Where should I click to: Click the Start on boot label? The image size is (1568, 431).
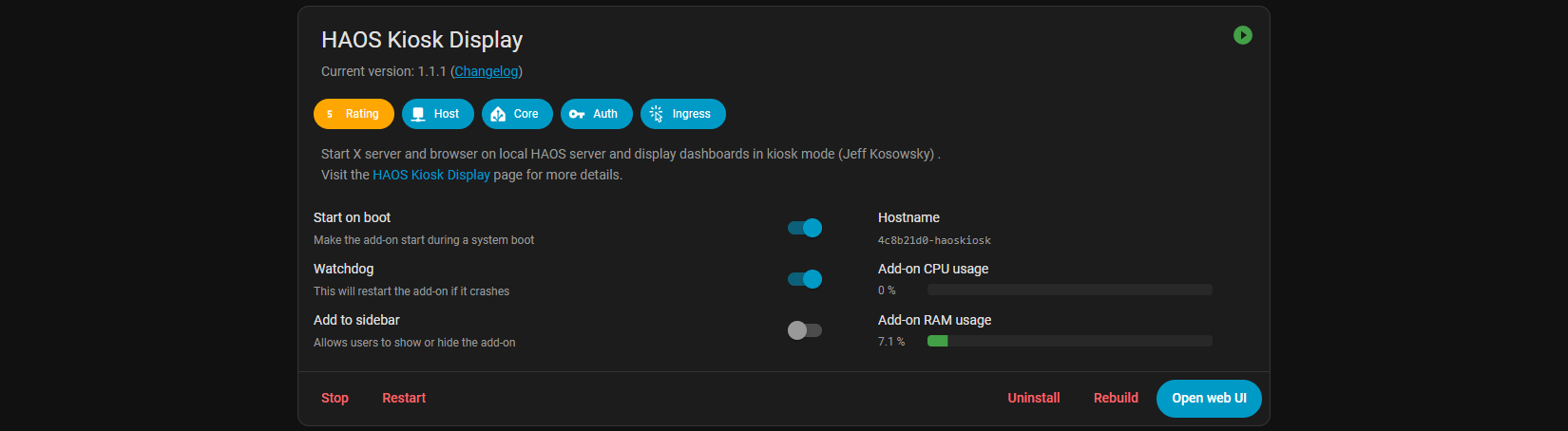[x=352, y=217]
